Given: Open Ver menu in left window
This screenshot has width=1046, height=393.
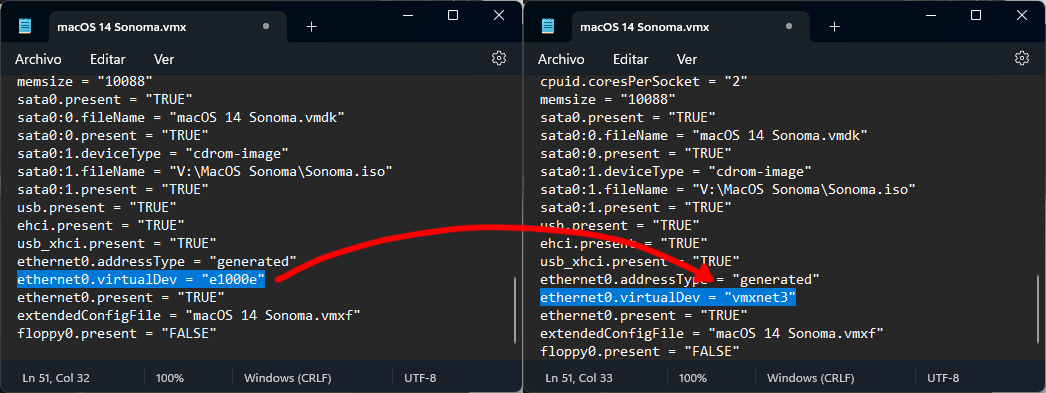Looking at the screenshot, I should (x=163, y=59).
